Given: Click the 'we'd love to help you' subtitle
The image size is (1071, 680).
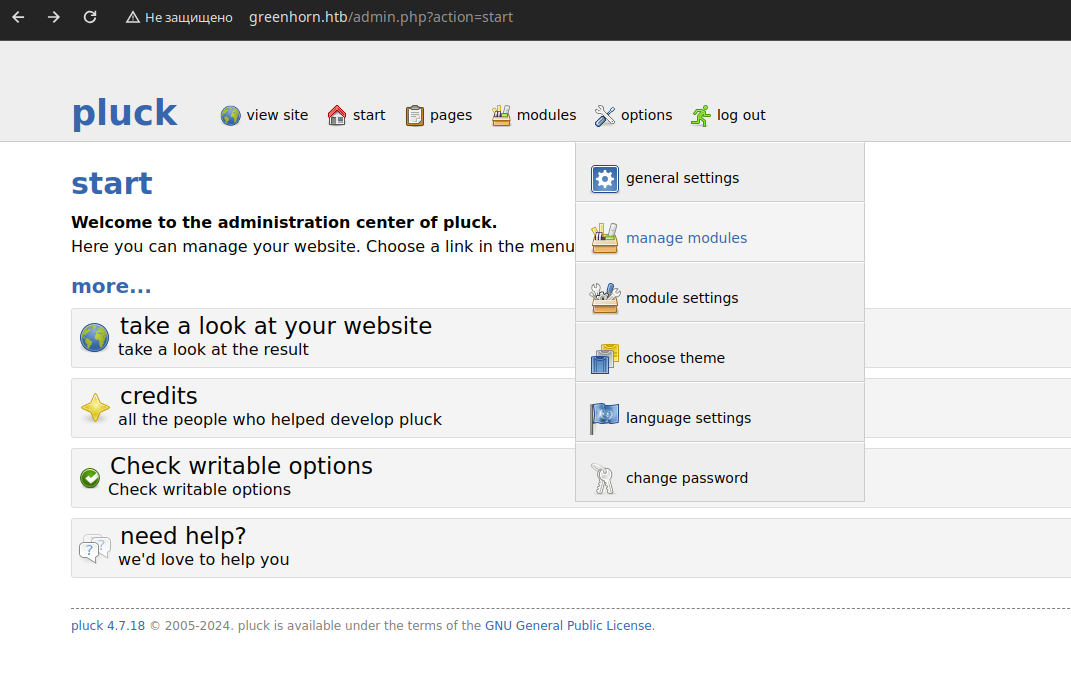Looking at the screenshot, I should tap(204, 560).
